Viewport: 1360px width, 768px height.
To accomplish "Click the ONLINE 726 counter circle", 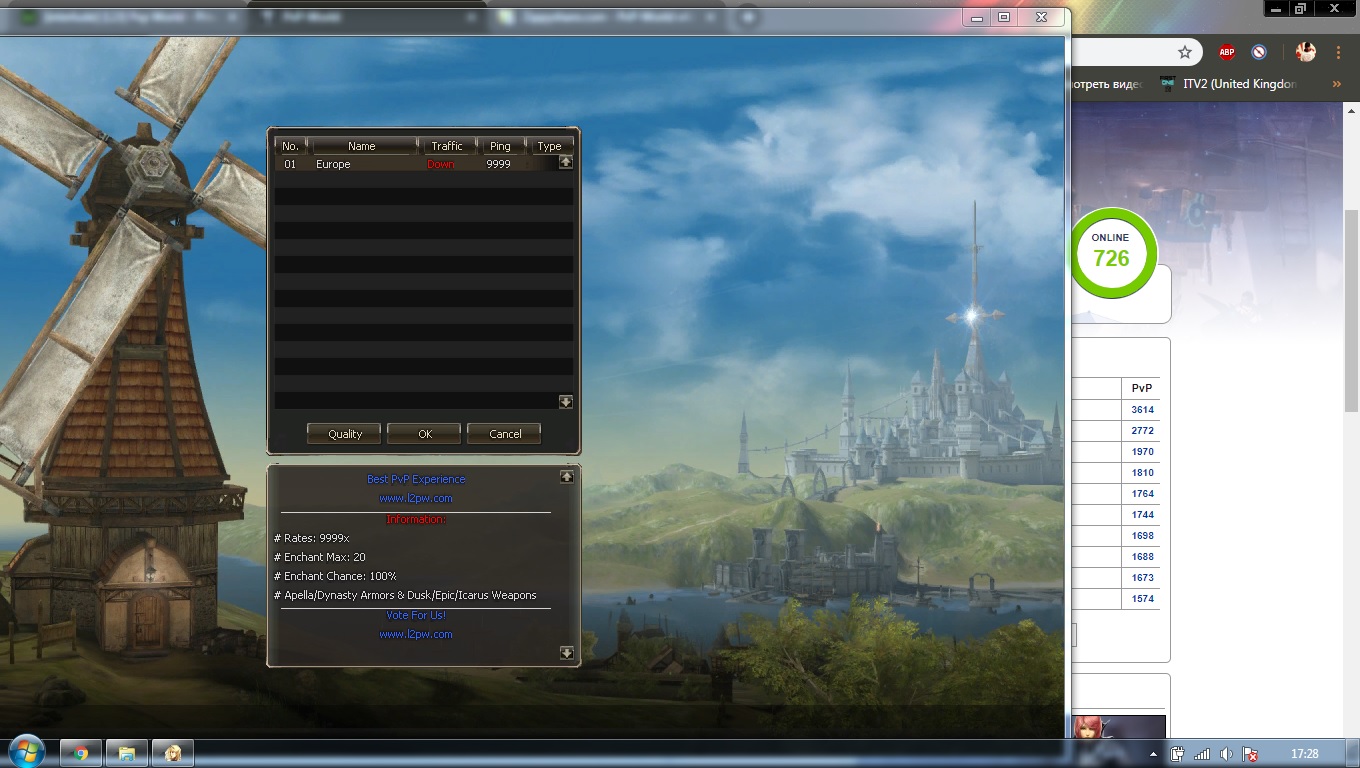I will pyautogui.click(x=1111, y=252).
